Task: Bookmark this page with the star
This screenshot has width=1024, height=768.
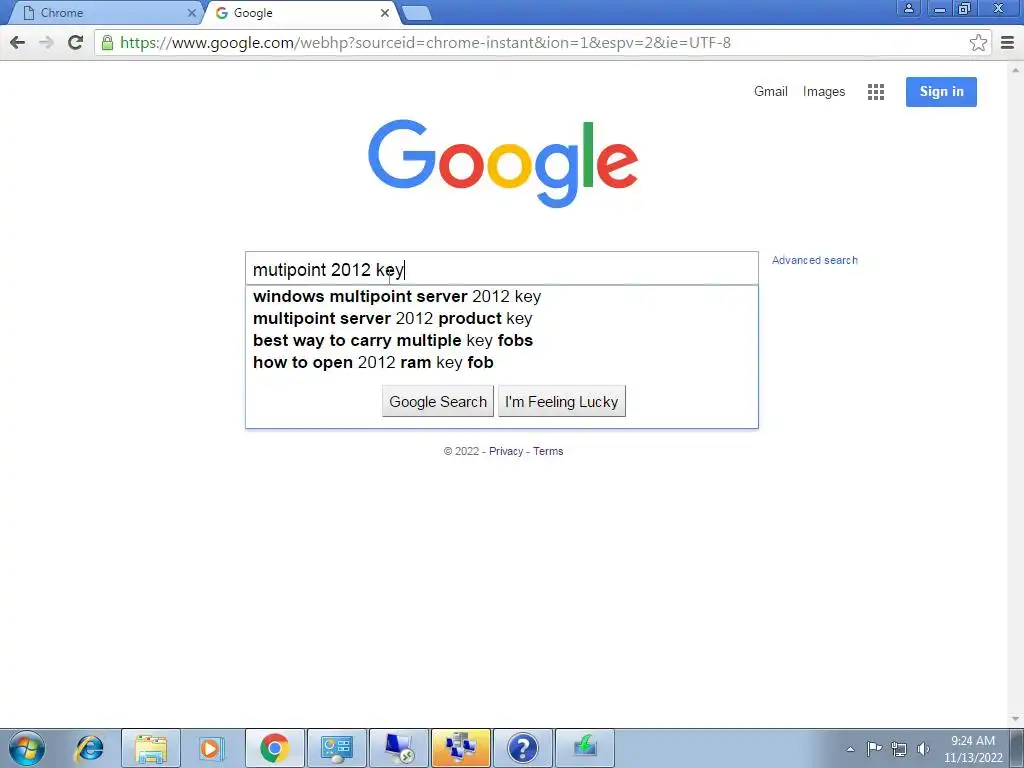Action: point(978,43)
